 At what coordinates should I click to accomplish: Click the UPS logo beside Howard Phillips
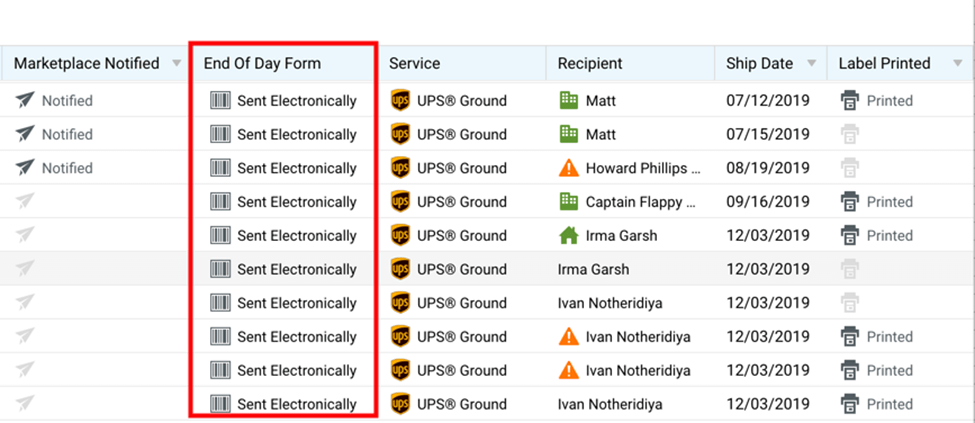[400, 168]
